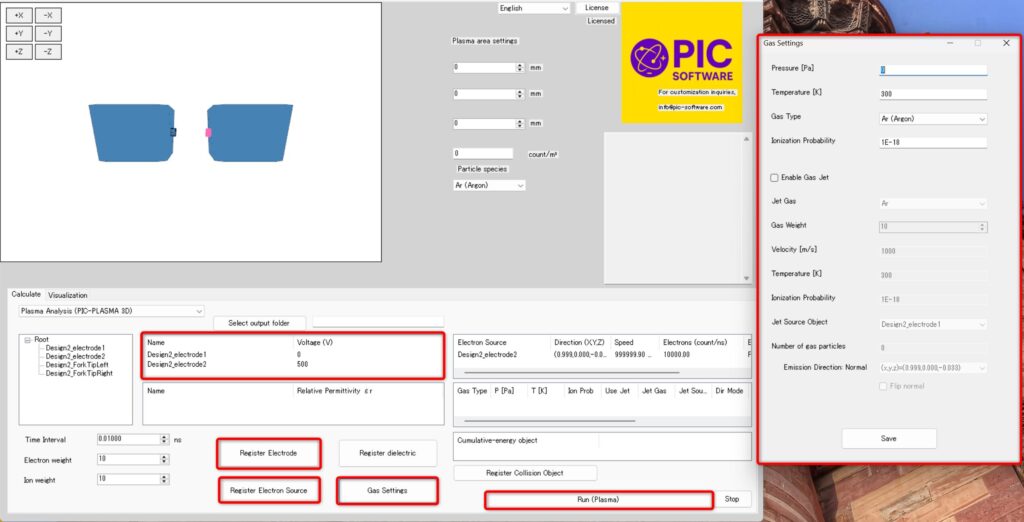The image size is (1024, 522).
Task: Enable the Gas Jet checkbox
Action: (x=775, y=178)
